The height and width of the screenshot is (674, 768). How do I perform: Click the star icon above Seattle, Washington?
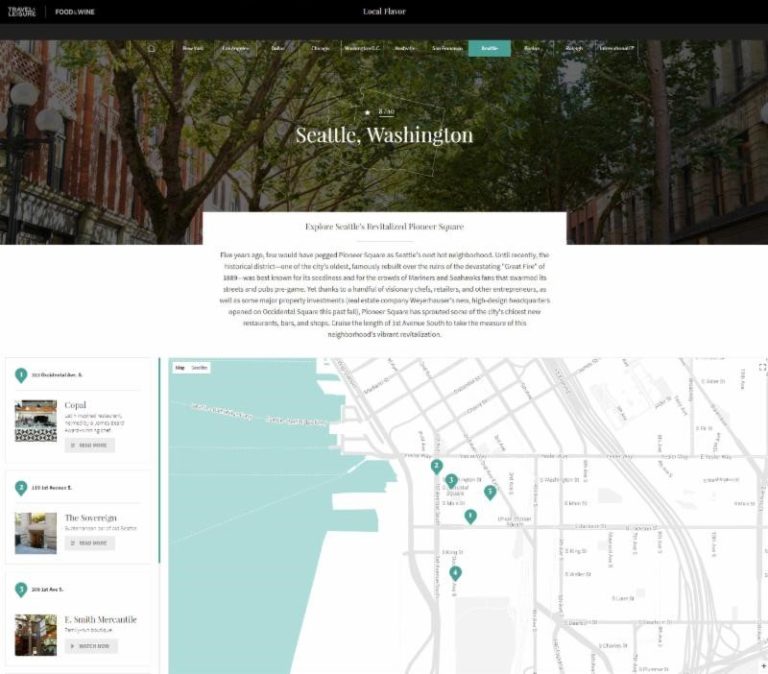[x=367, y=112]
